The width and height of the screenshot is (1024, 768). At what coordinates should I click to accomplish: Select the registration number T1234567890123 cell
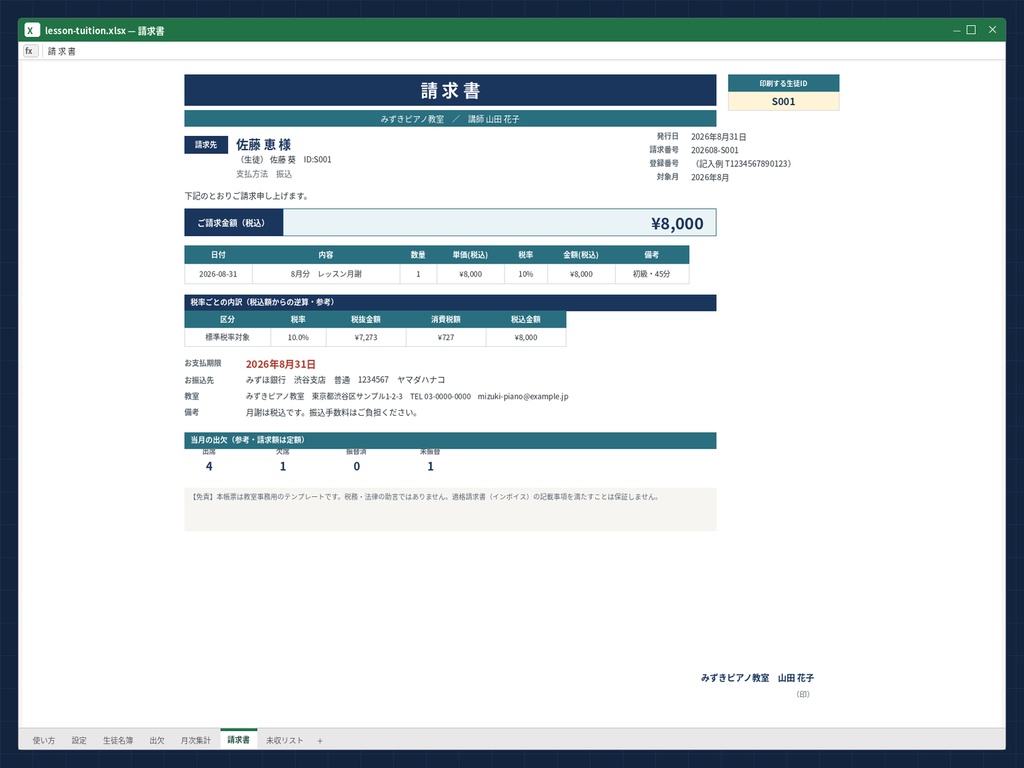[x=741, y=163]
